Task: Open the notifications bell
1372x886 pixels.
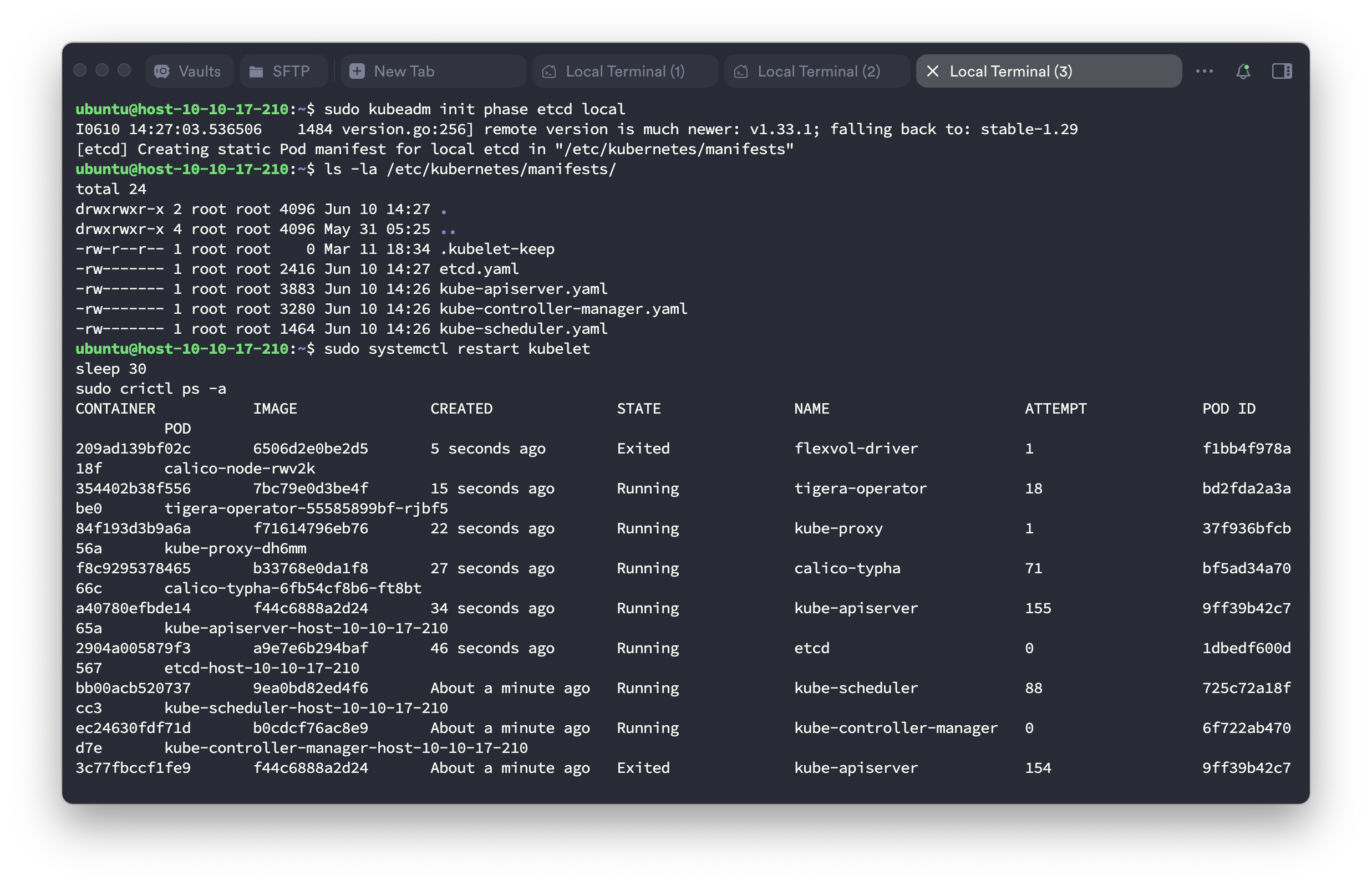Action: coord(1243,72)
